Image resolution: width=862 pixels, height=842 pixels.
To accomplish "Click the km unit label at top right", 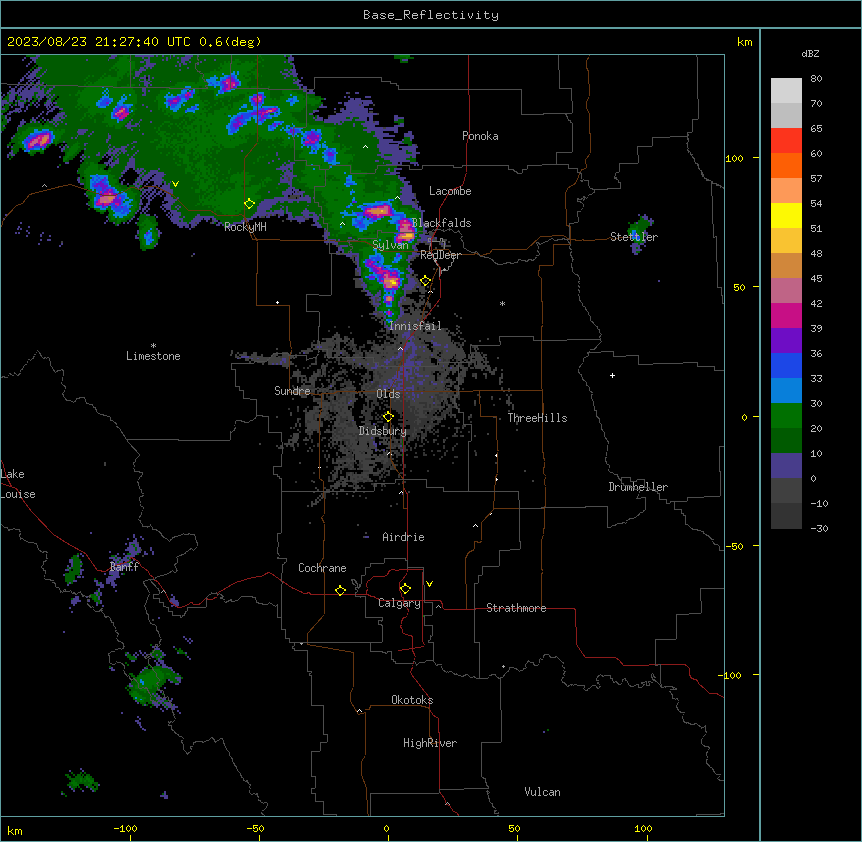I will click(x=745, y=42).
